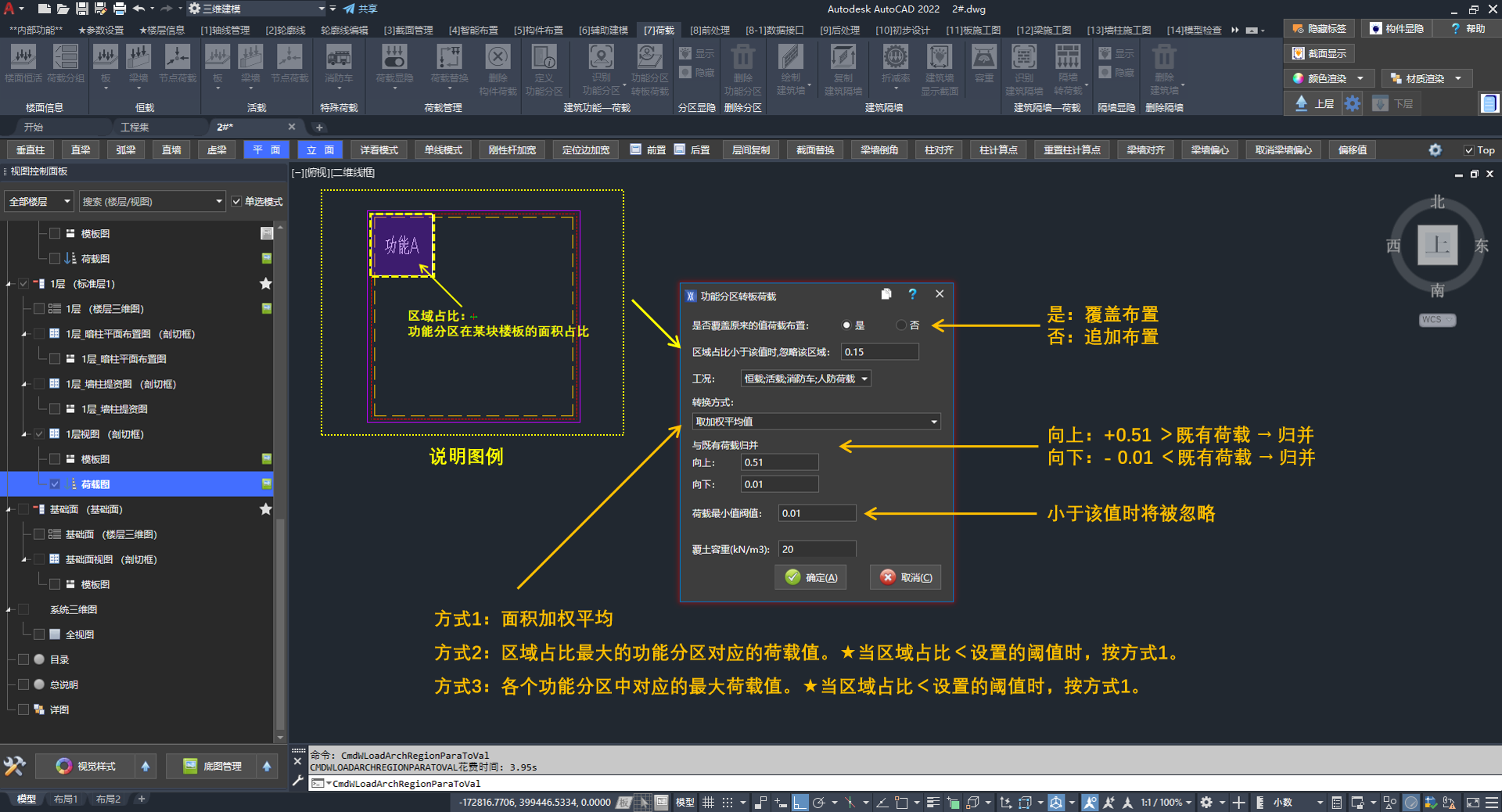Click the 视觉样式 visual style icon
Image resolution: width=1502 pixels, height=812 pixels.
(x=64, y=766)
